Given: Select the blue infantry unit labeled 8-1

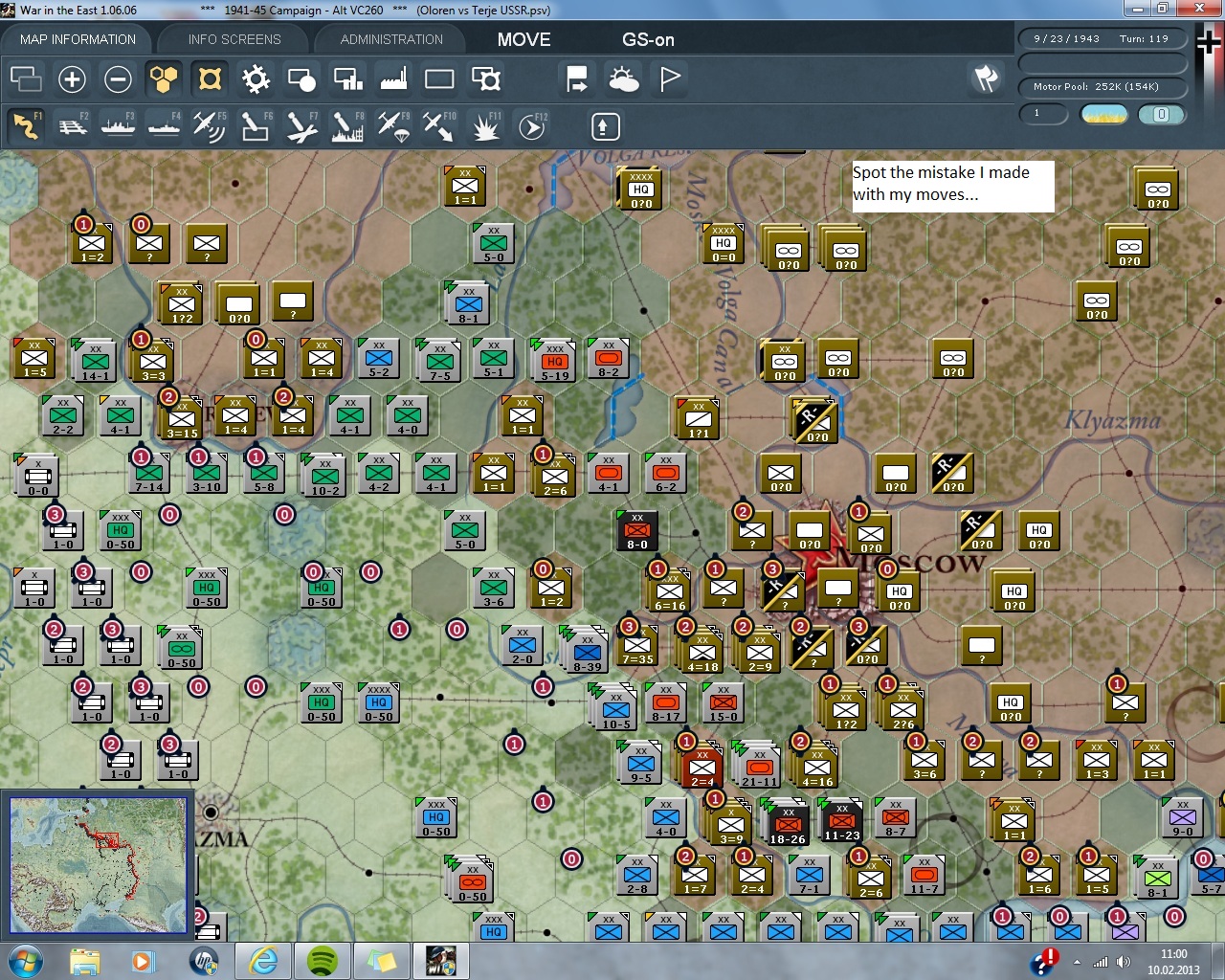Looking at the screenshot, I should pyautogui.click(x=468, y=303).
